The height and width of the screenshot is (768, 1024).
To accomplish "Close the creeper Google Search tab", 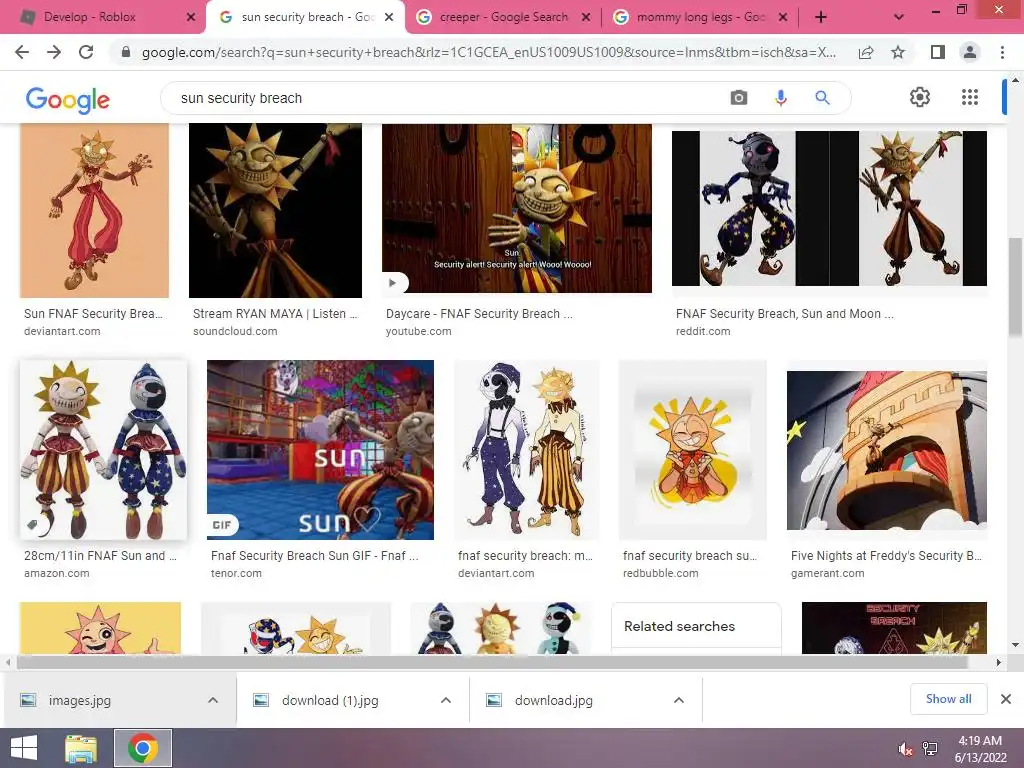I will [586, 17].
